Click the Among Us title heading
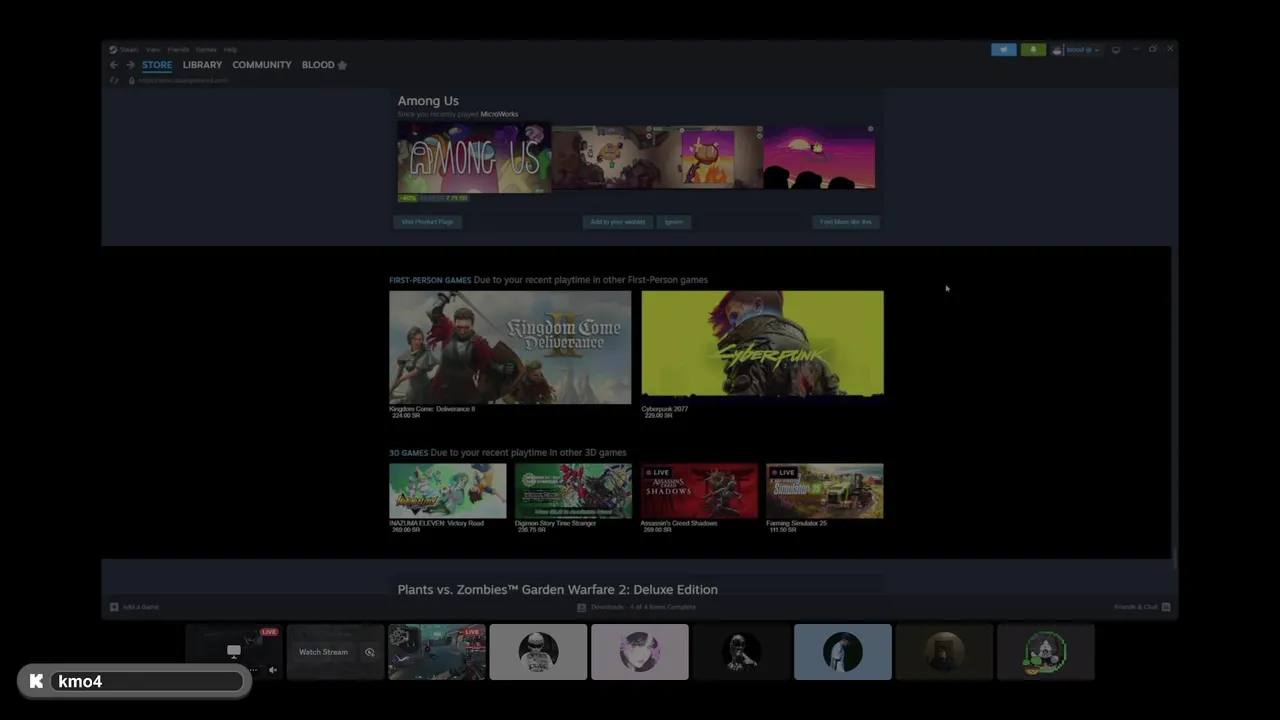 coord(428,101)
